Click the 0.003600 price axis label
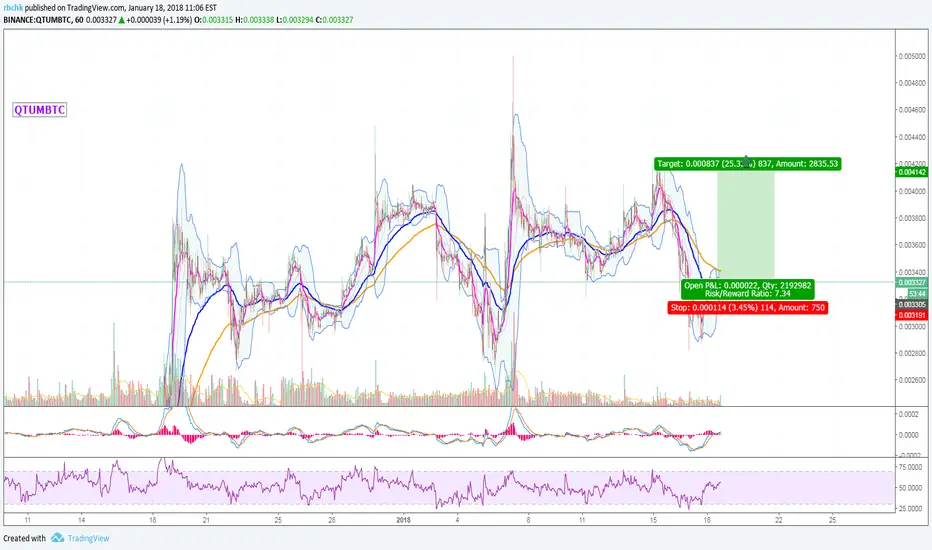Screen dimensions: 932x550 pos(912,245)
